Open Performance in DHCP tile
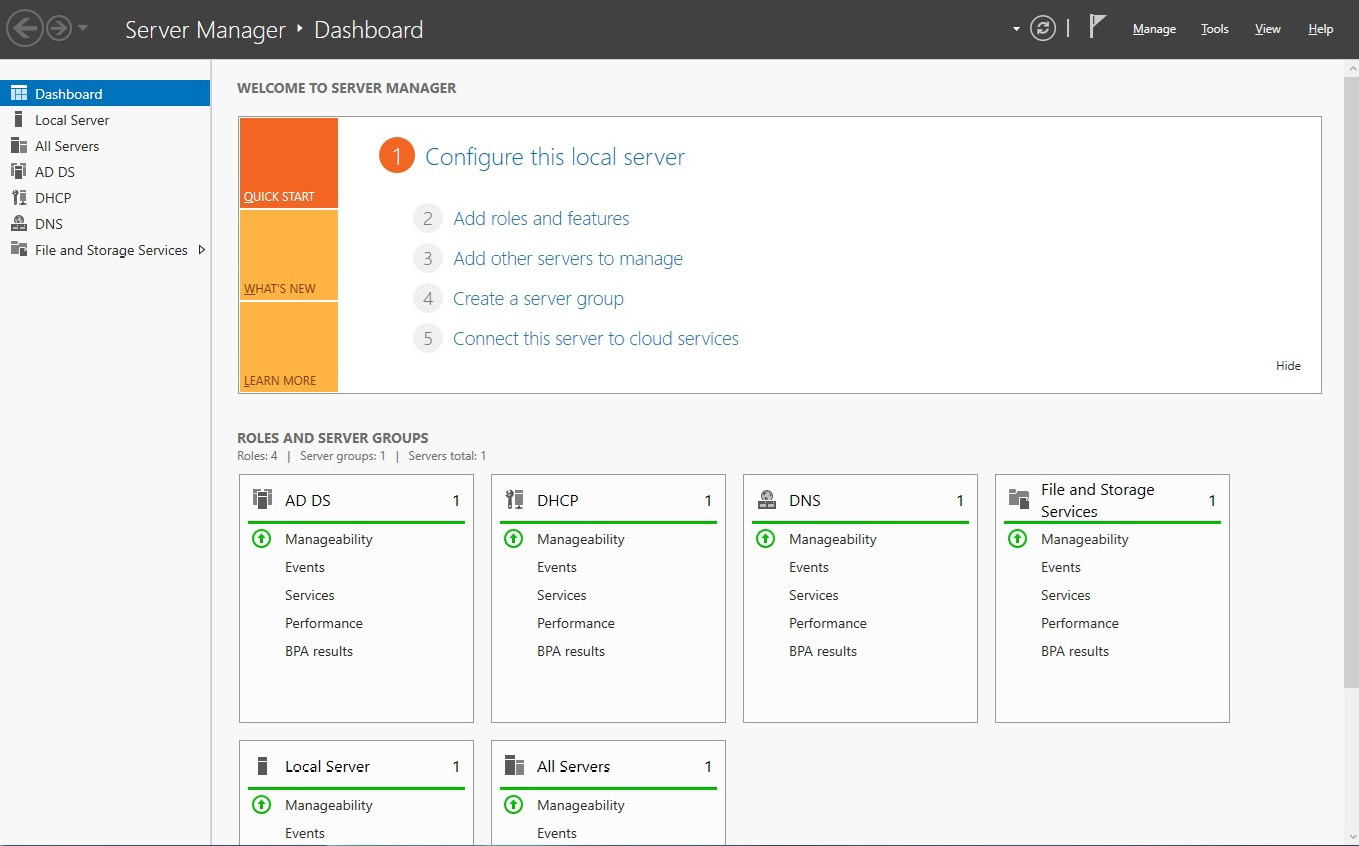1359x846 pixels. click(x=576, y=623)
